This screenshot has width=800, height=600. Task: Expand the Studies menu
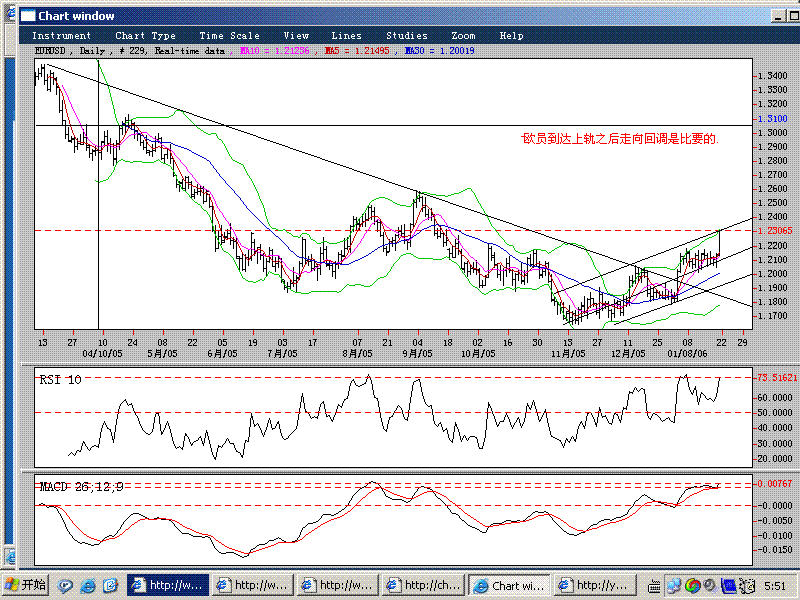[x=406, y=36]
